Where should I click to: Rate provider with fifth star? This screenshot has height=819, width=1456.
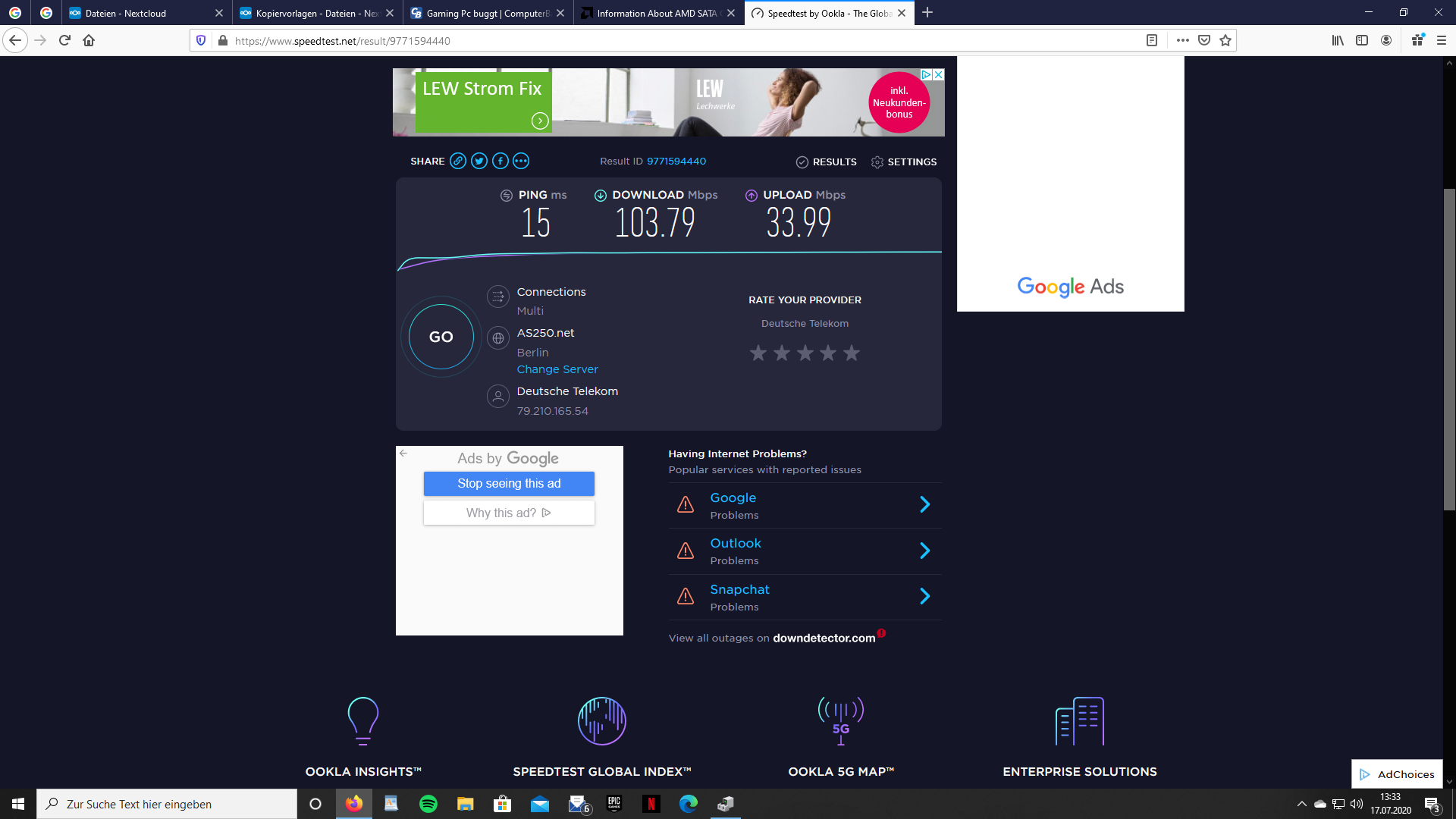click(852, 353)
